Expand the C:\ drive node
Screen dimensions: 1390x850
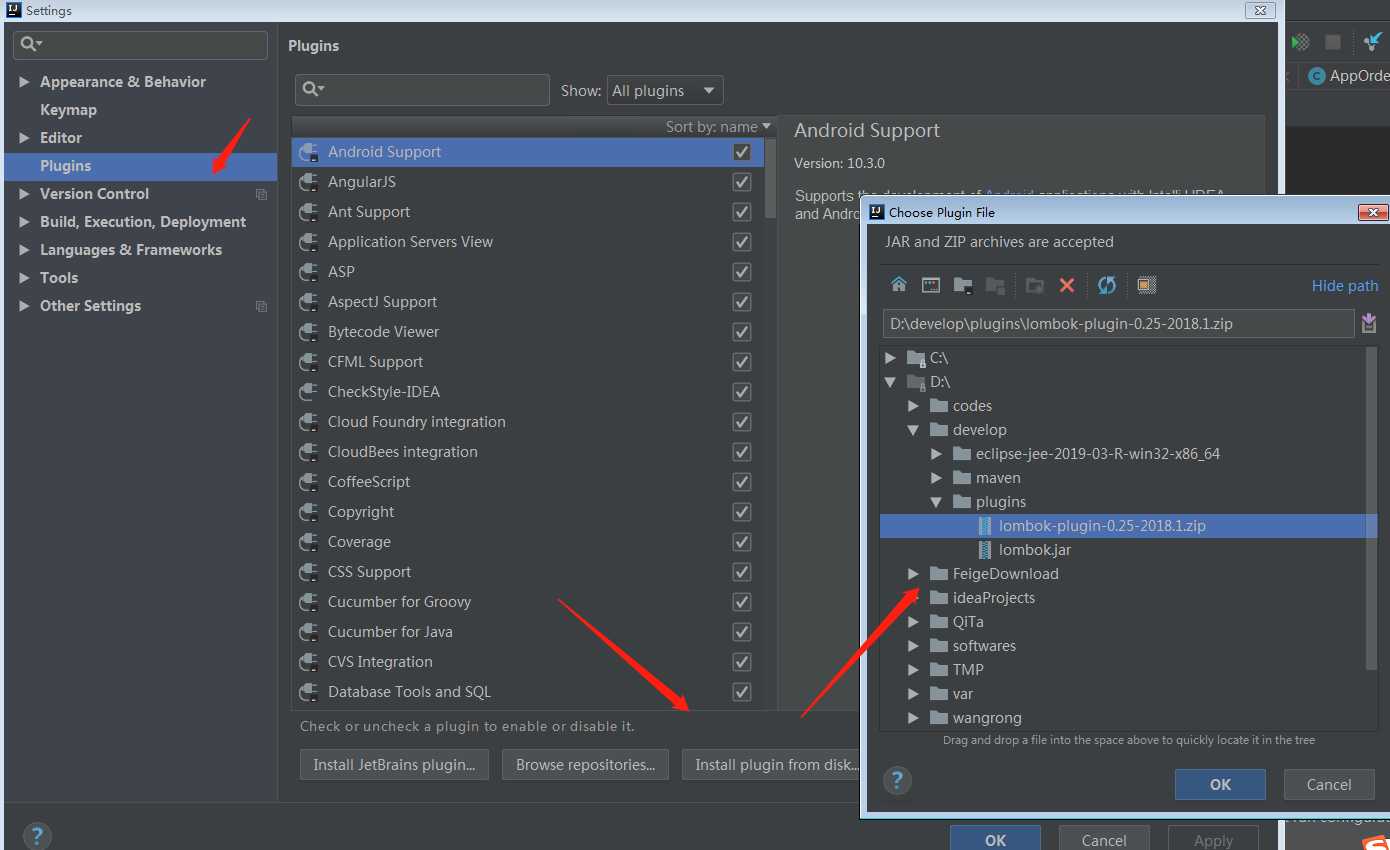[890, 357]
